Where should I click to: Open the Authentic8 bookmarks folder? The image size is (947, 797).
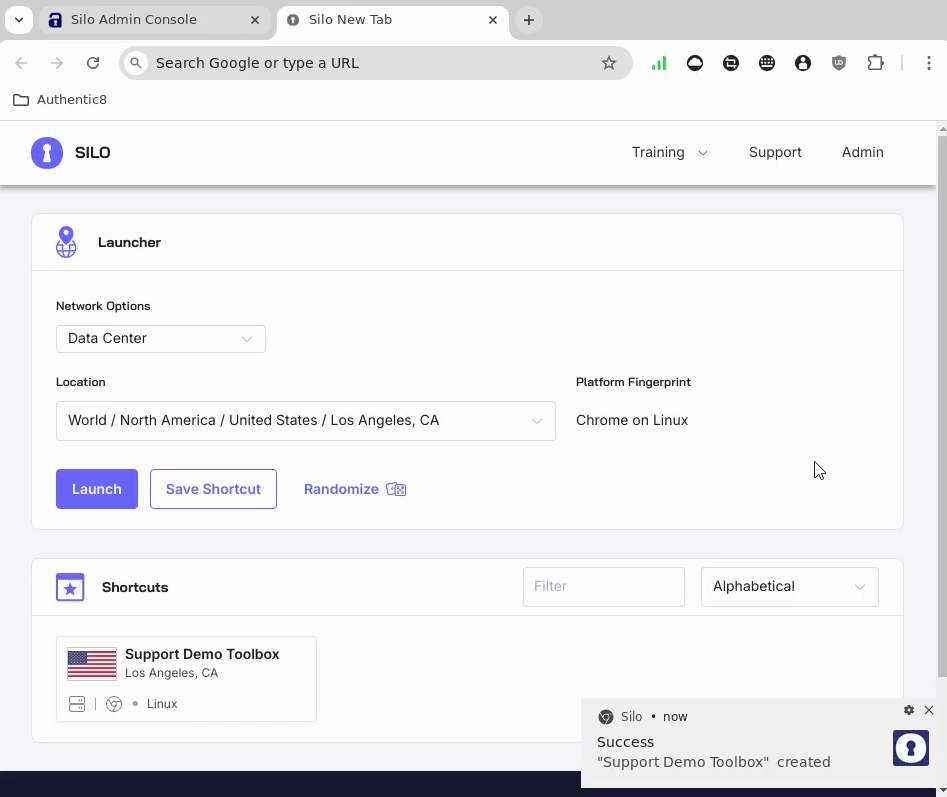click(x=60, y=100)
